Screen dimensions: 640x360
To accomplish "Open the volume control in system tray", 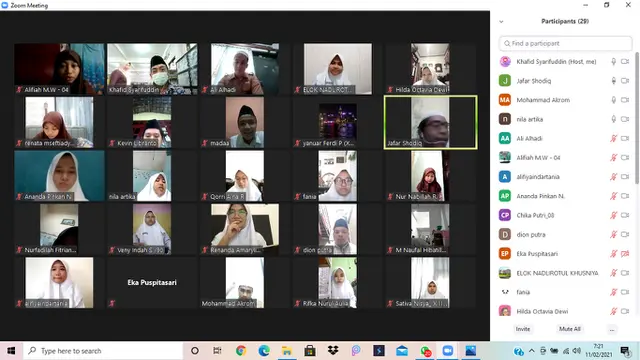I will click(576, 351).
